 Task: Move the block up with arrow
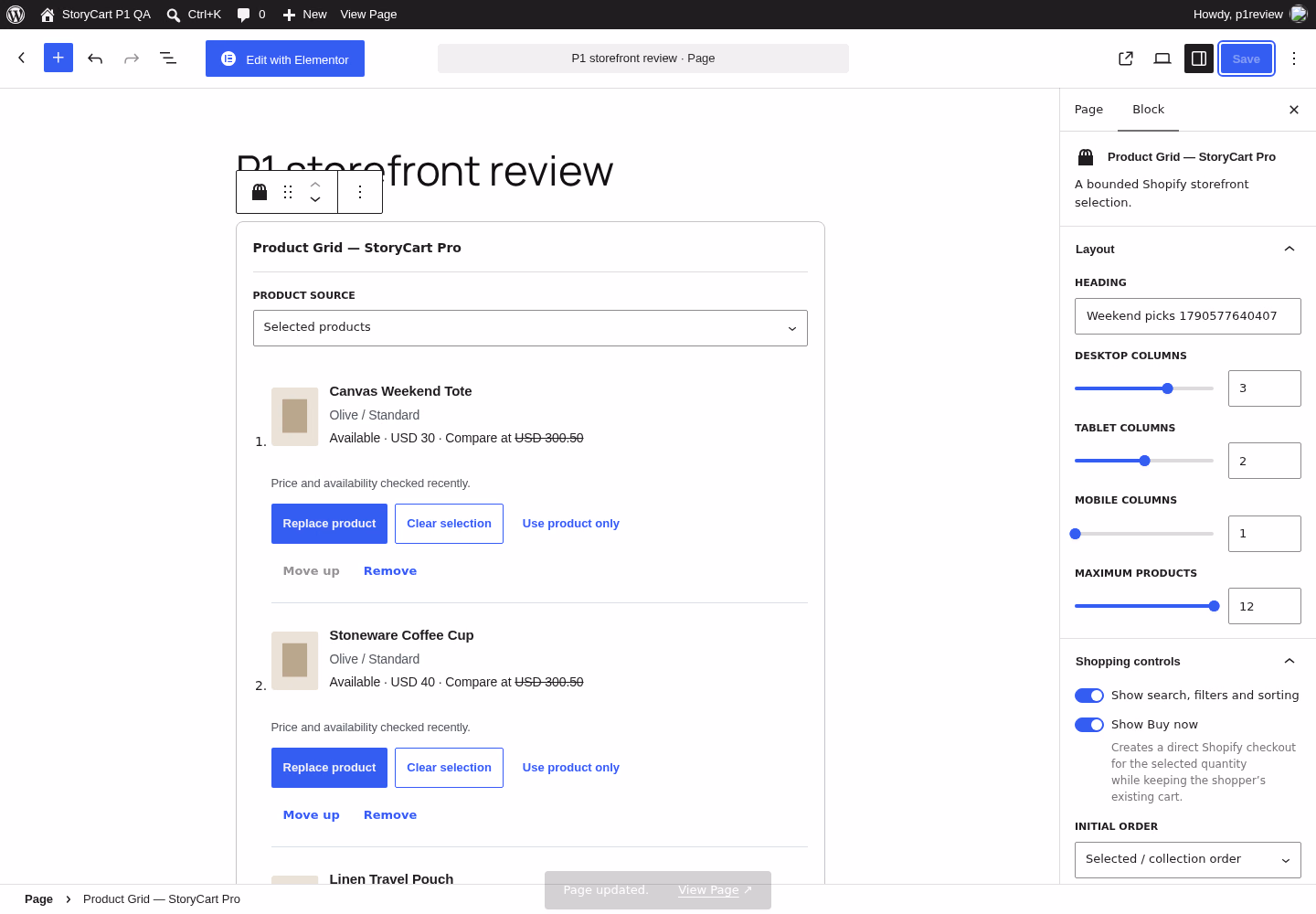[x=315, y=185]
